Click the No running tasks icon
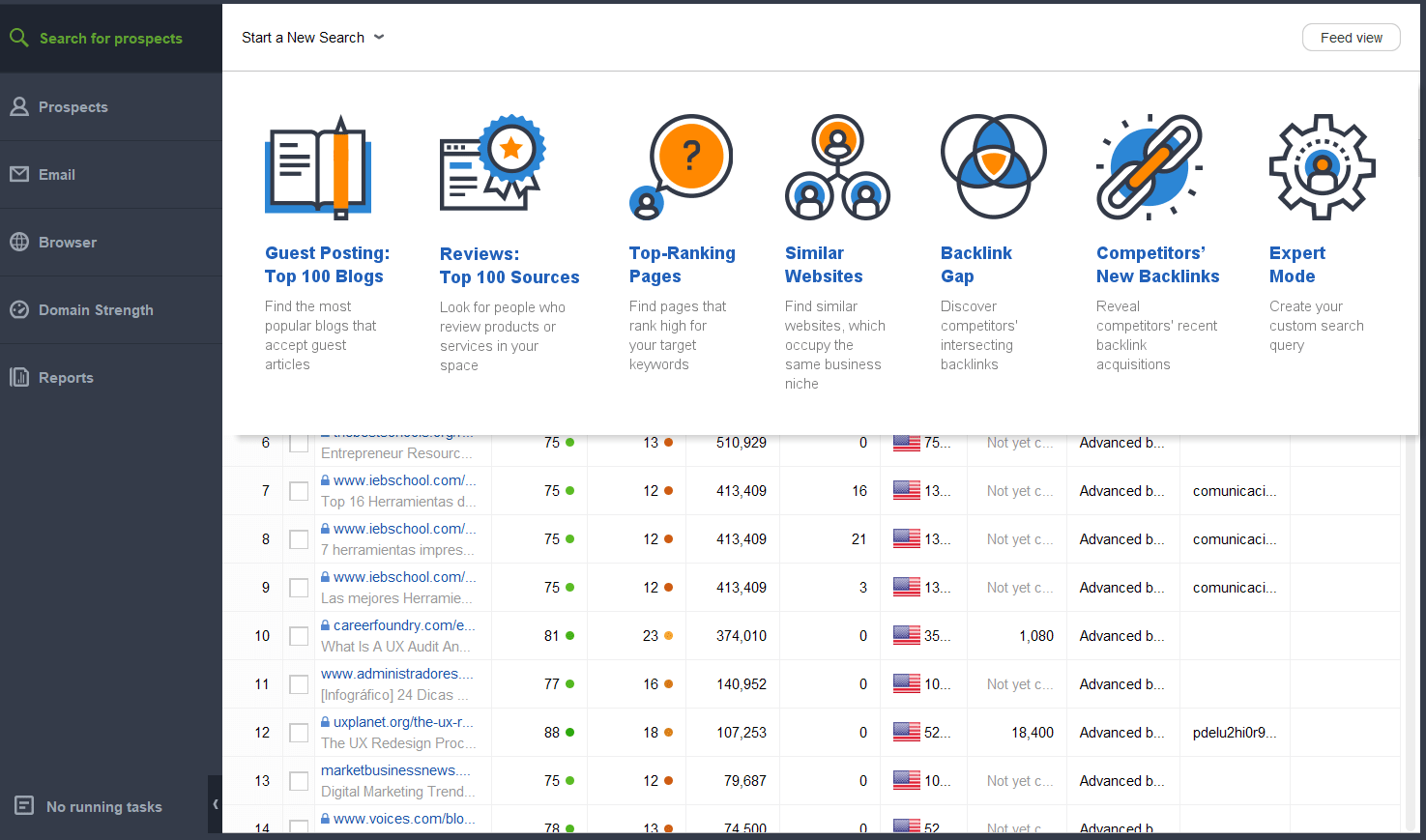 coord(24,805)
